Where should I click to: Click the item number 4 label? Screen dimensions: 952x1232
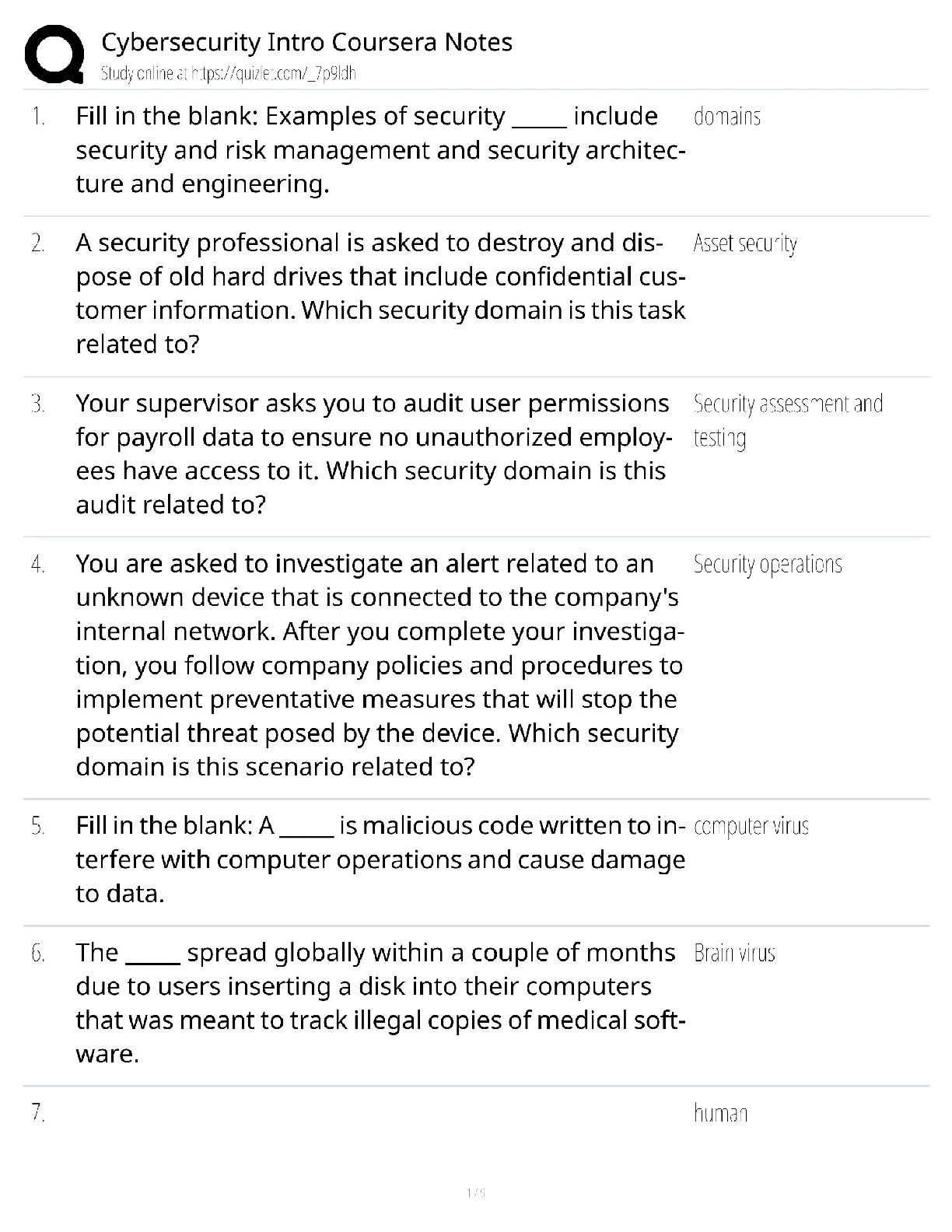pyautogui.click(x=37, y=564)
